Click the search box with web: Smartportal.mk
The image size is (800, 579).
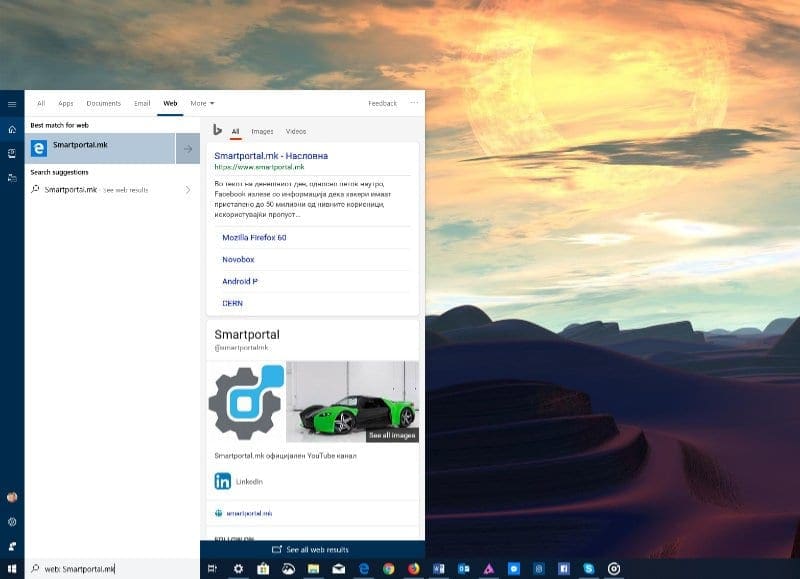[x=112, y=569]
